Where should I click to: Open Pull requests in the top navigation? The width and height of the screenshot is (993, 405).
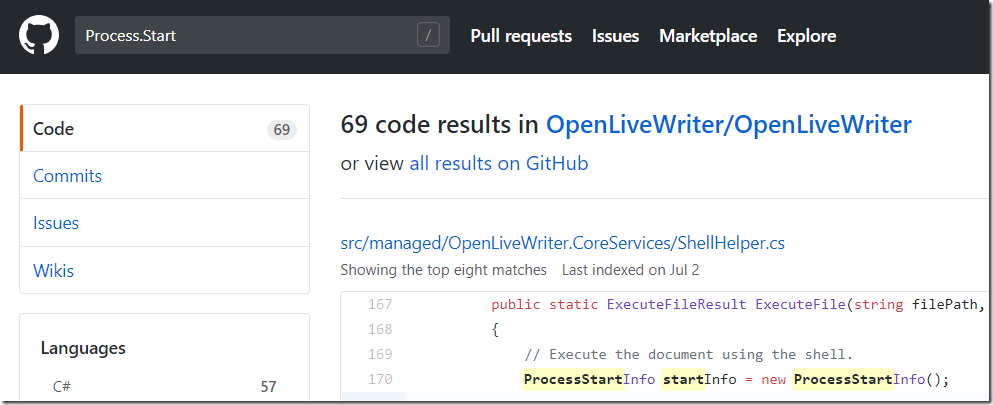tap(521, 36)
